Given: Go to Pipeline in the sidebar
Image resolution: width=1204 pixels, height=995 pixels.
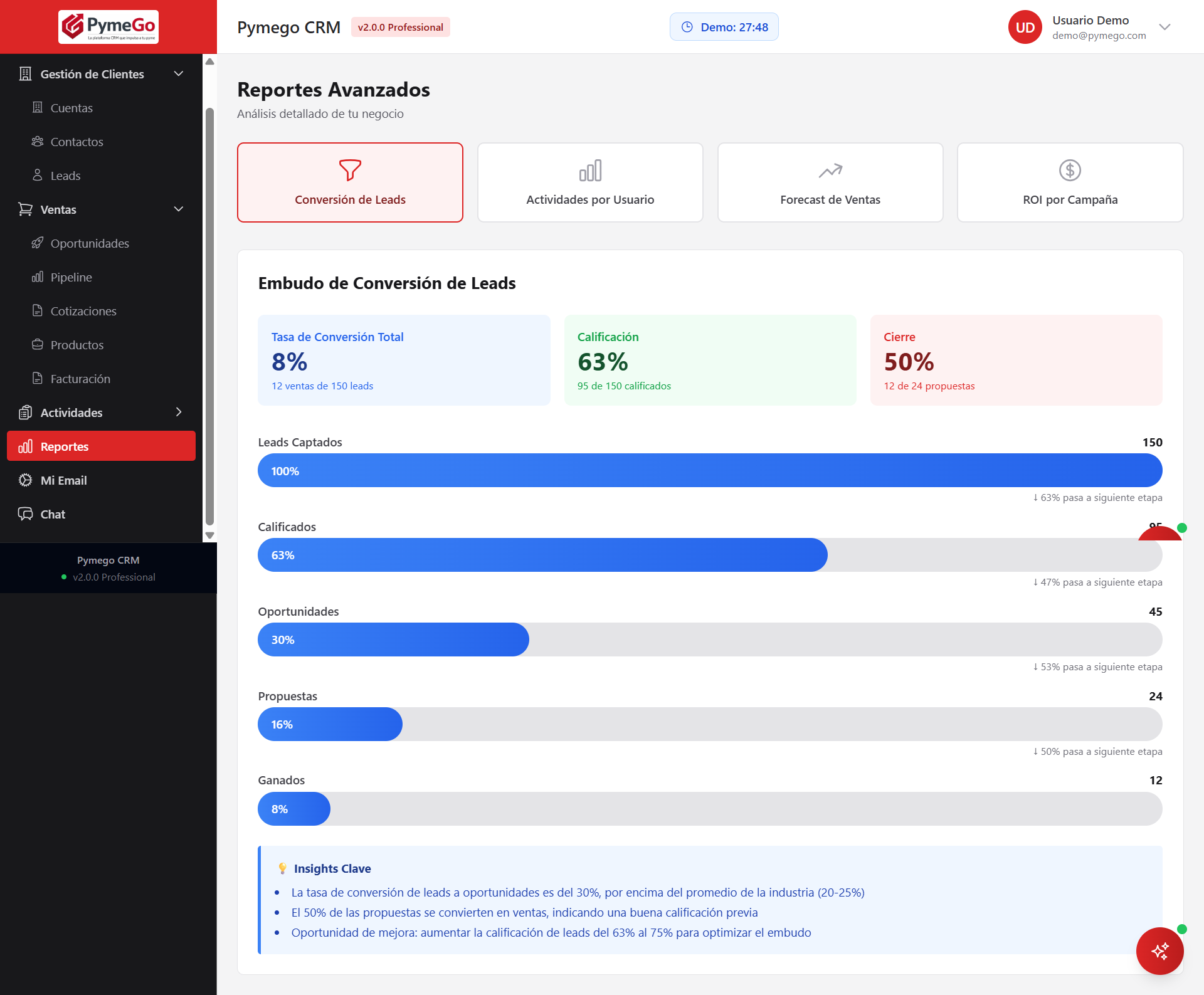Looking at the screenshot, I should click(x=71, y=277).
